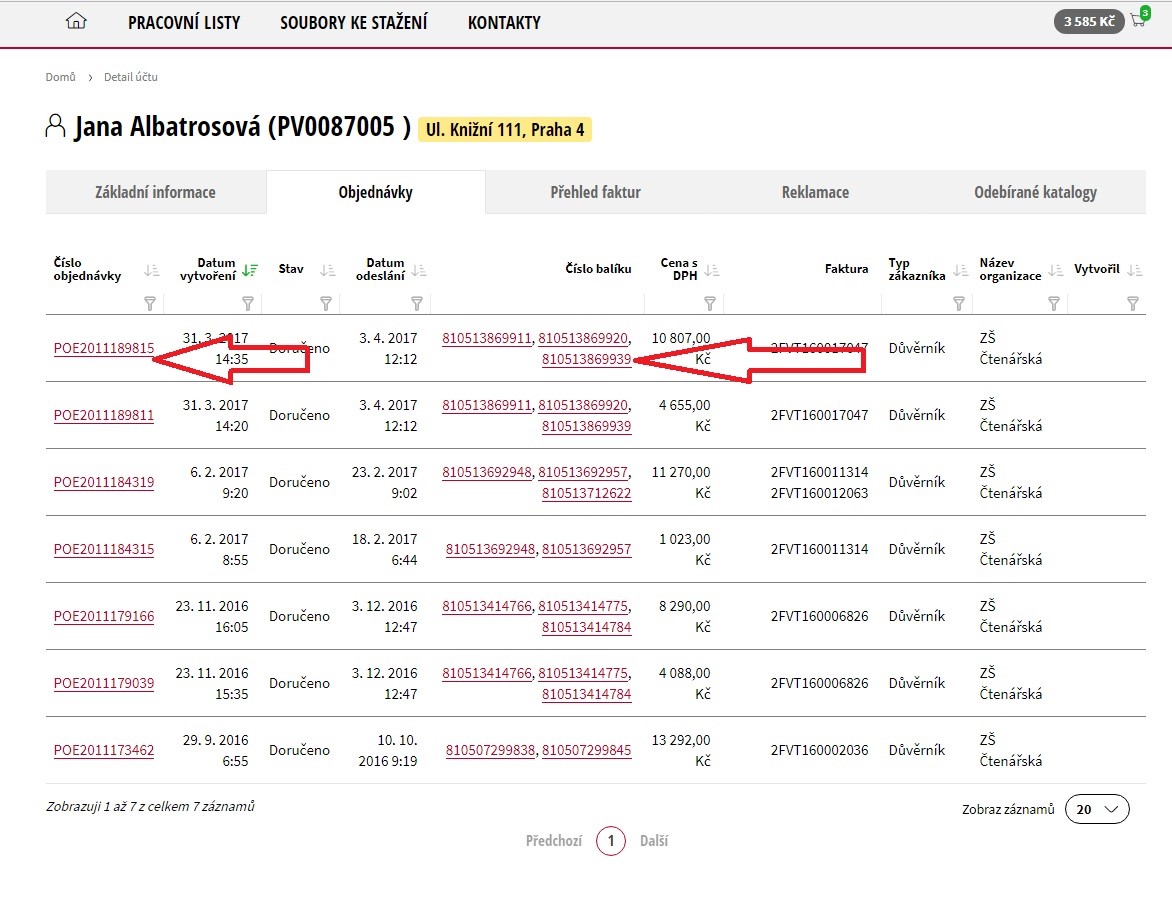This screenshot has height=915, width=1172.
Task: Sort by Typ zákazníka column icon
Action: [960, 270]
